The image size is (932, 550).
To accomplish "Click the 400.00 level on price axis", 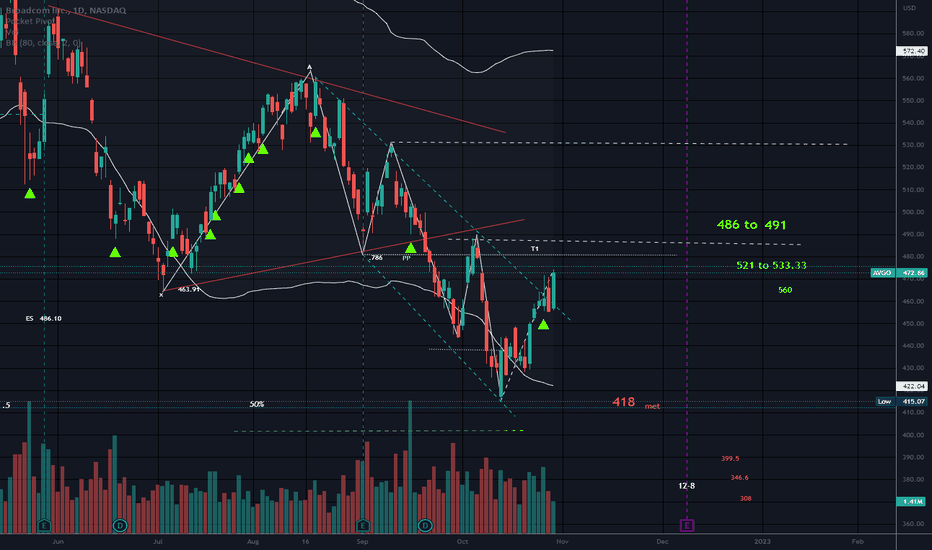I will [913, 435].
